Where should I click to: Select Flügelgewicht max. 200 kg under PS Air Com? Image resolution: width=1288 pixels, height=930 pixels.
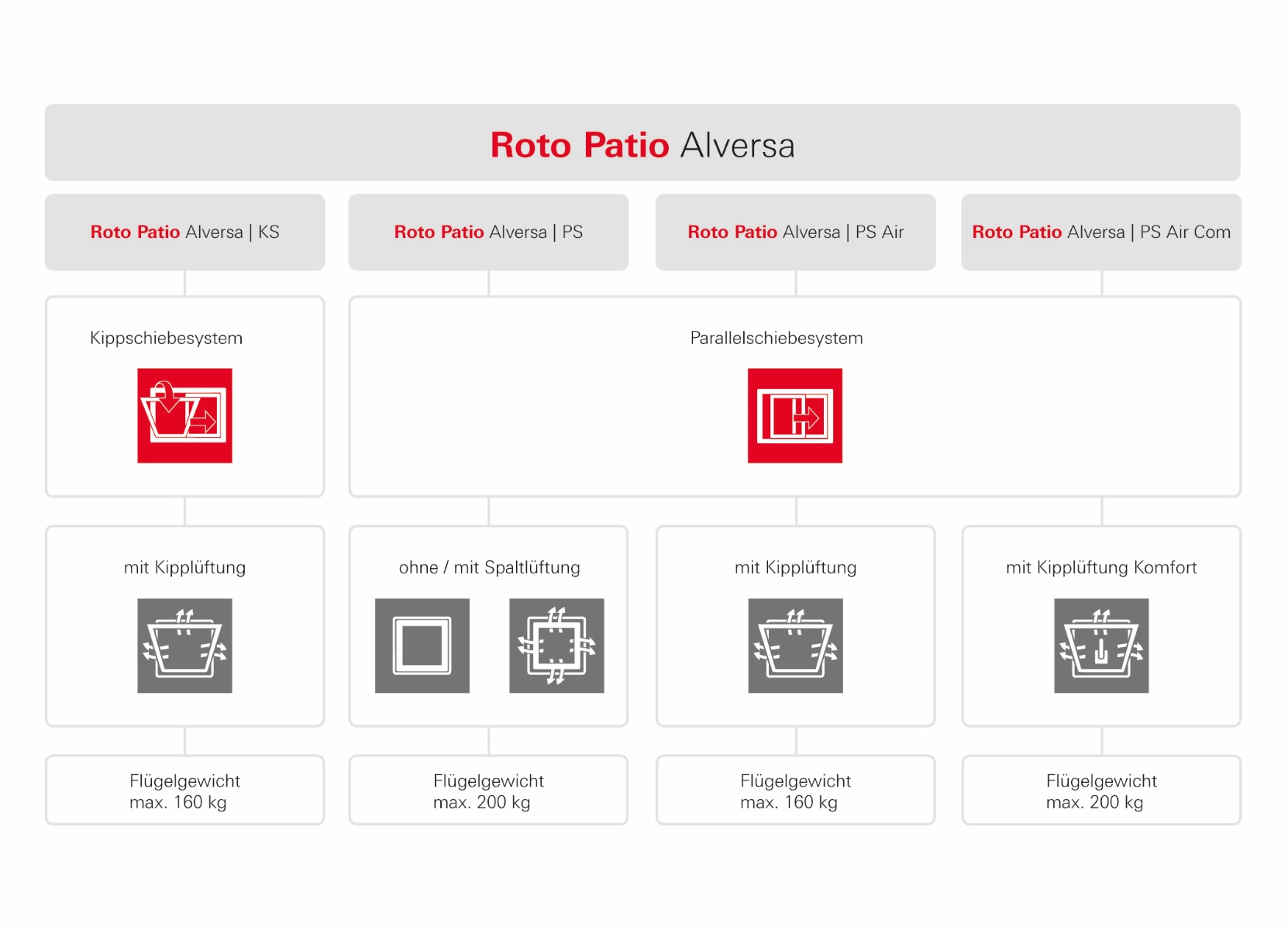point(1101,790)
